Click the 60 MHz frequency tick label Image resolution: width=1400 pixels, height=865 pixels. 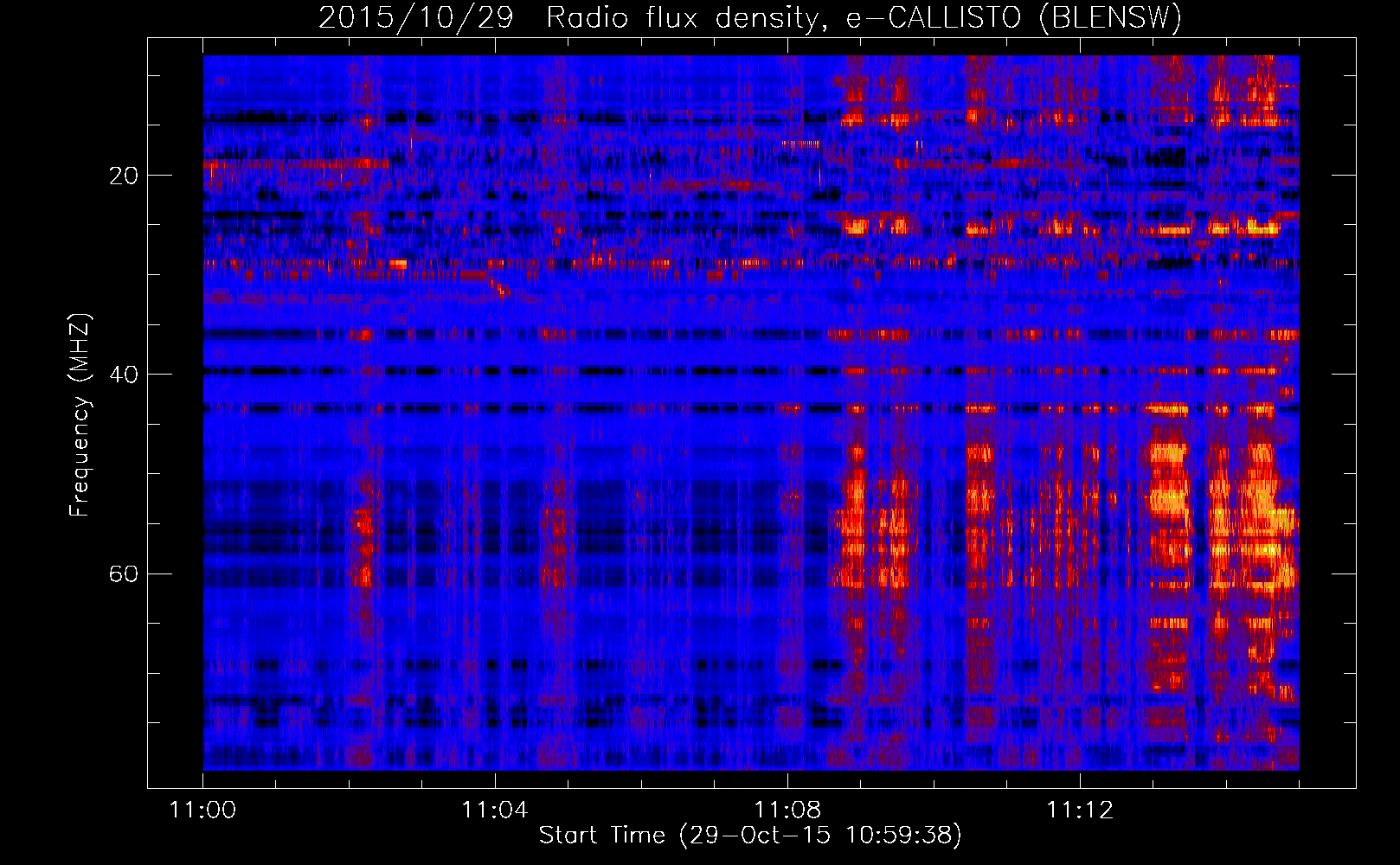point(124,573)
